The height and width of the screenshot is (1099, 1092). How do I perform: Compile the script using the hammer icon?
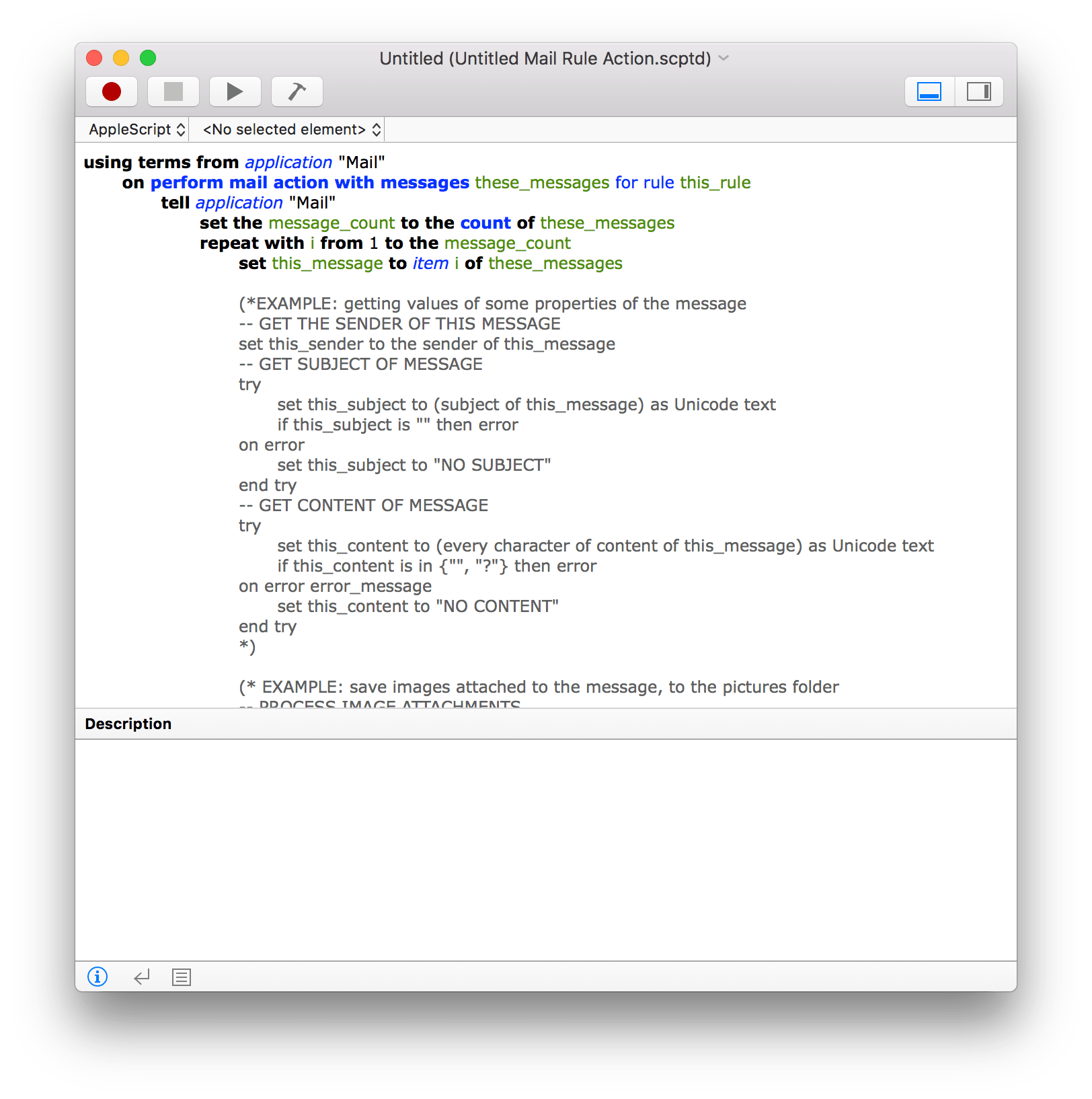(x=297, y=91)
